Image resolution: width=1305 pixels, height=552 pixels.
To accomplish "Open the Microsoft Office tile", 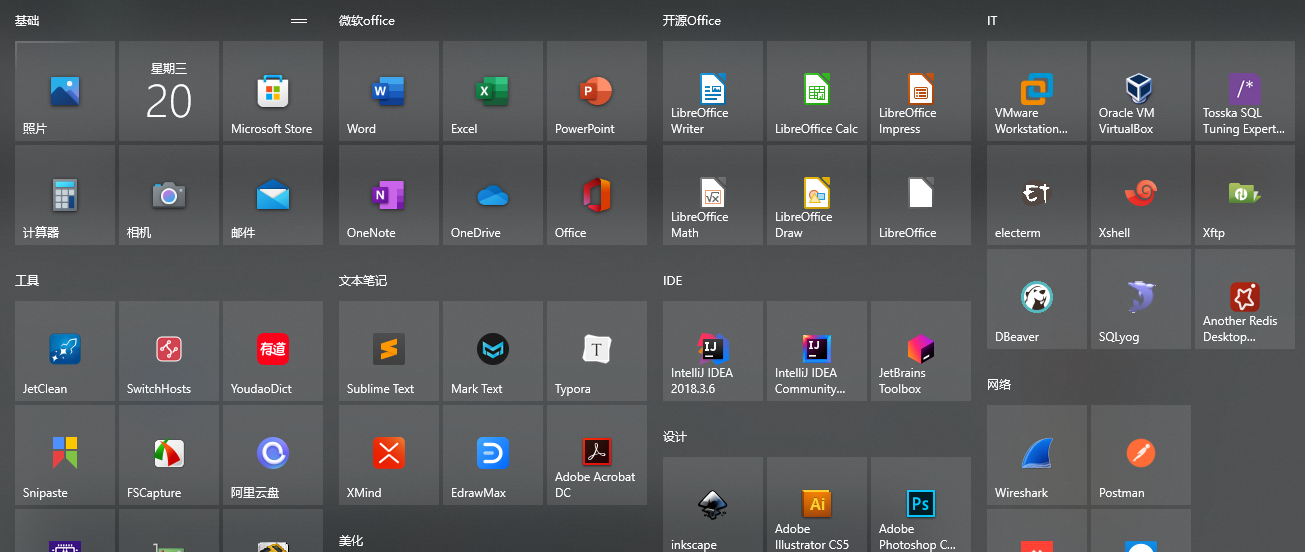I will pos(597,195).
